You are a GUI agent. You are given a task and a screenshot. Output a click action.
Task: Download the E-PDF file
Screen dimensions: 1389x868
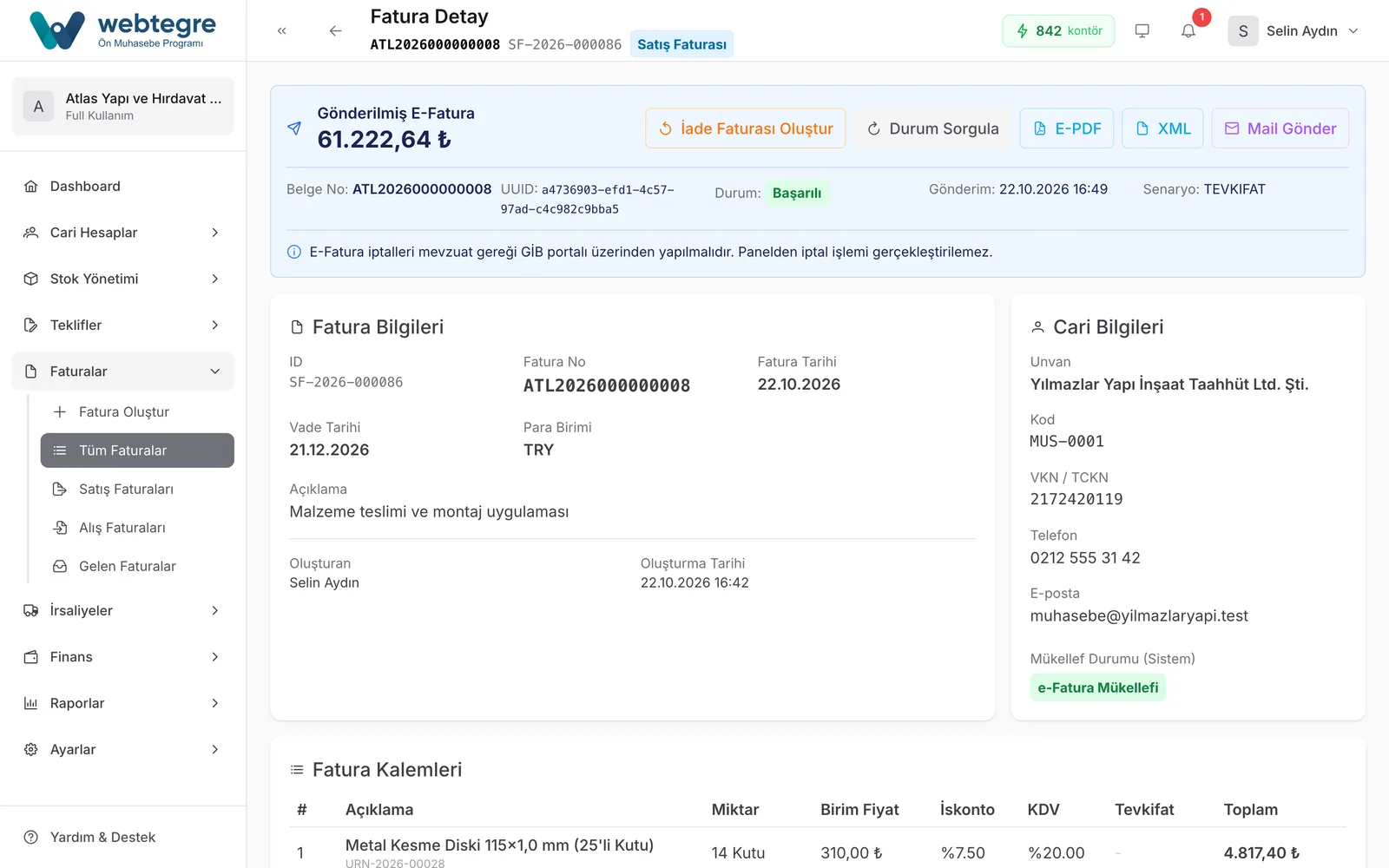(x=1067, y=128)
